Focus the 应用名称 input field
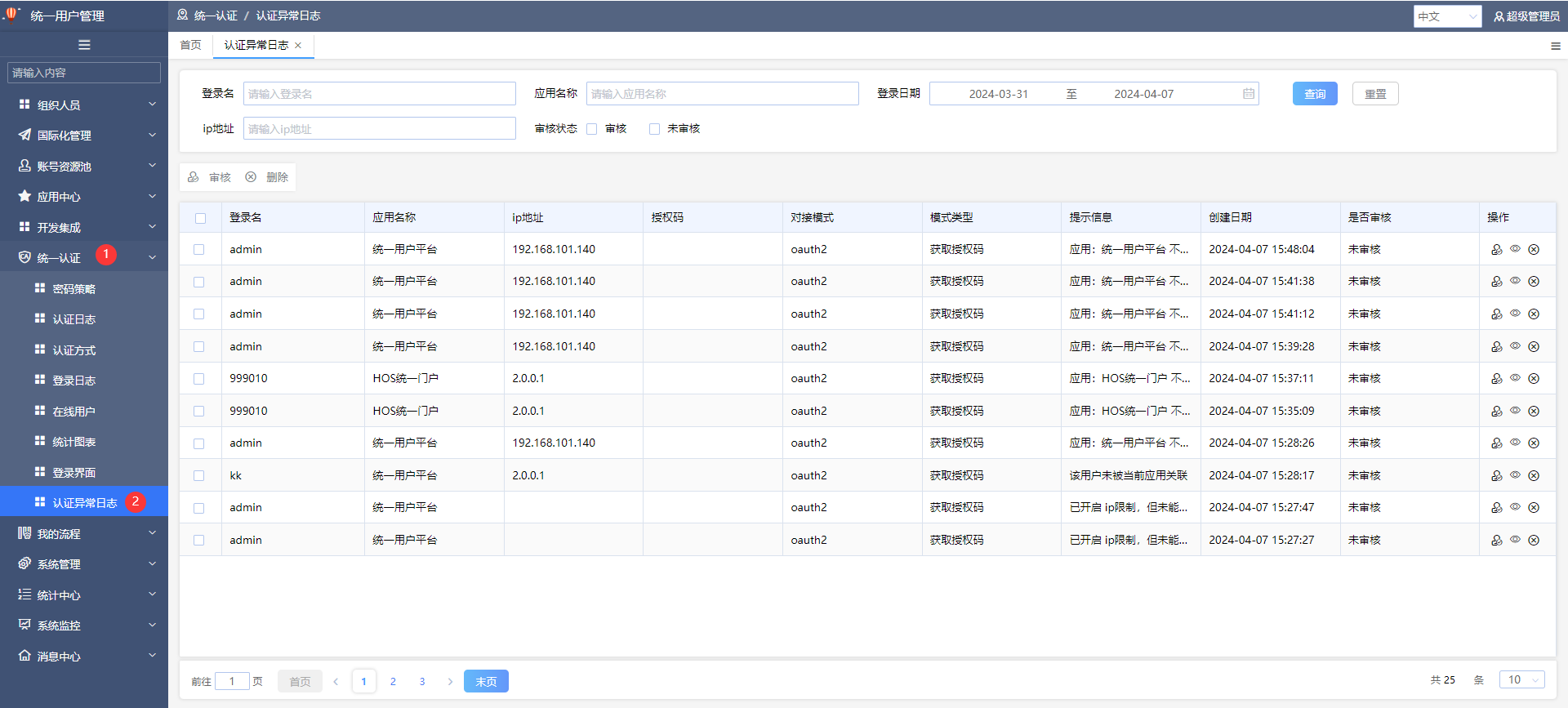1568x708 pixels. [x=723, y=94]
